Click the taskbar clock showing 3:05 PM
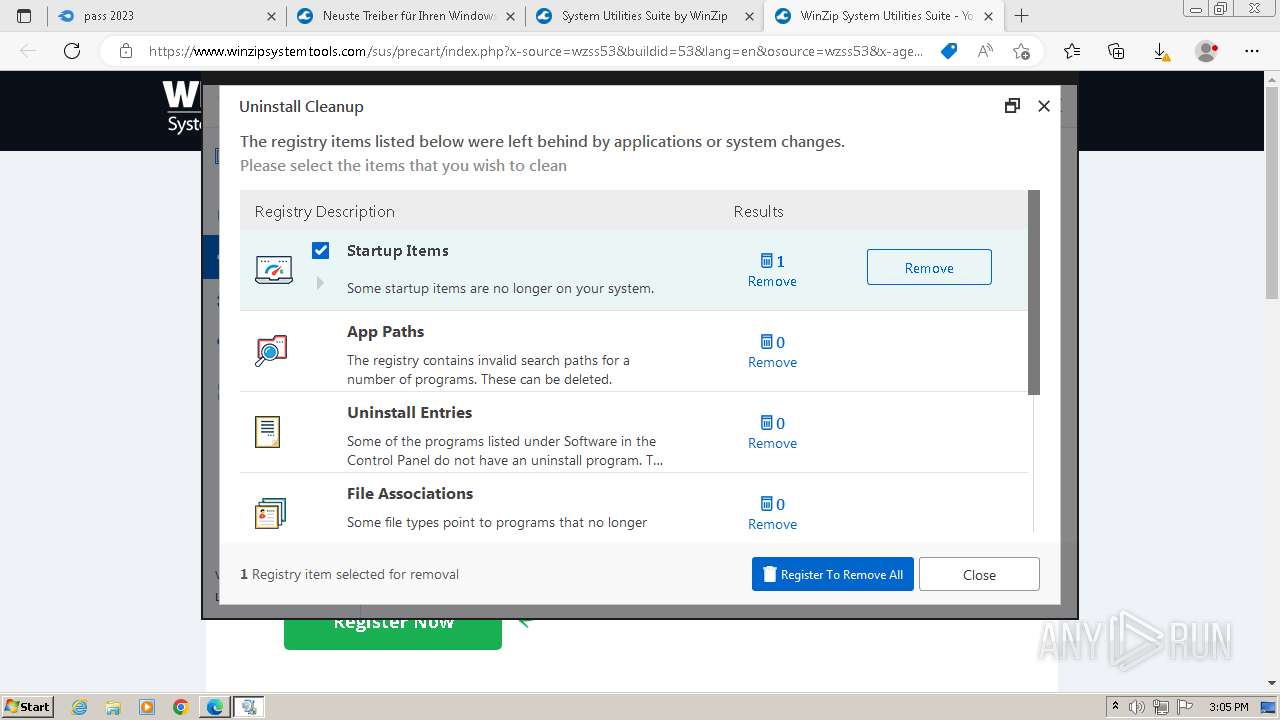This screenshot has width=1280, height=720. (x=1228, y=707)
